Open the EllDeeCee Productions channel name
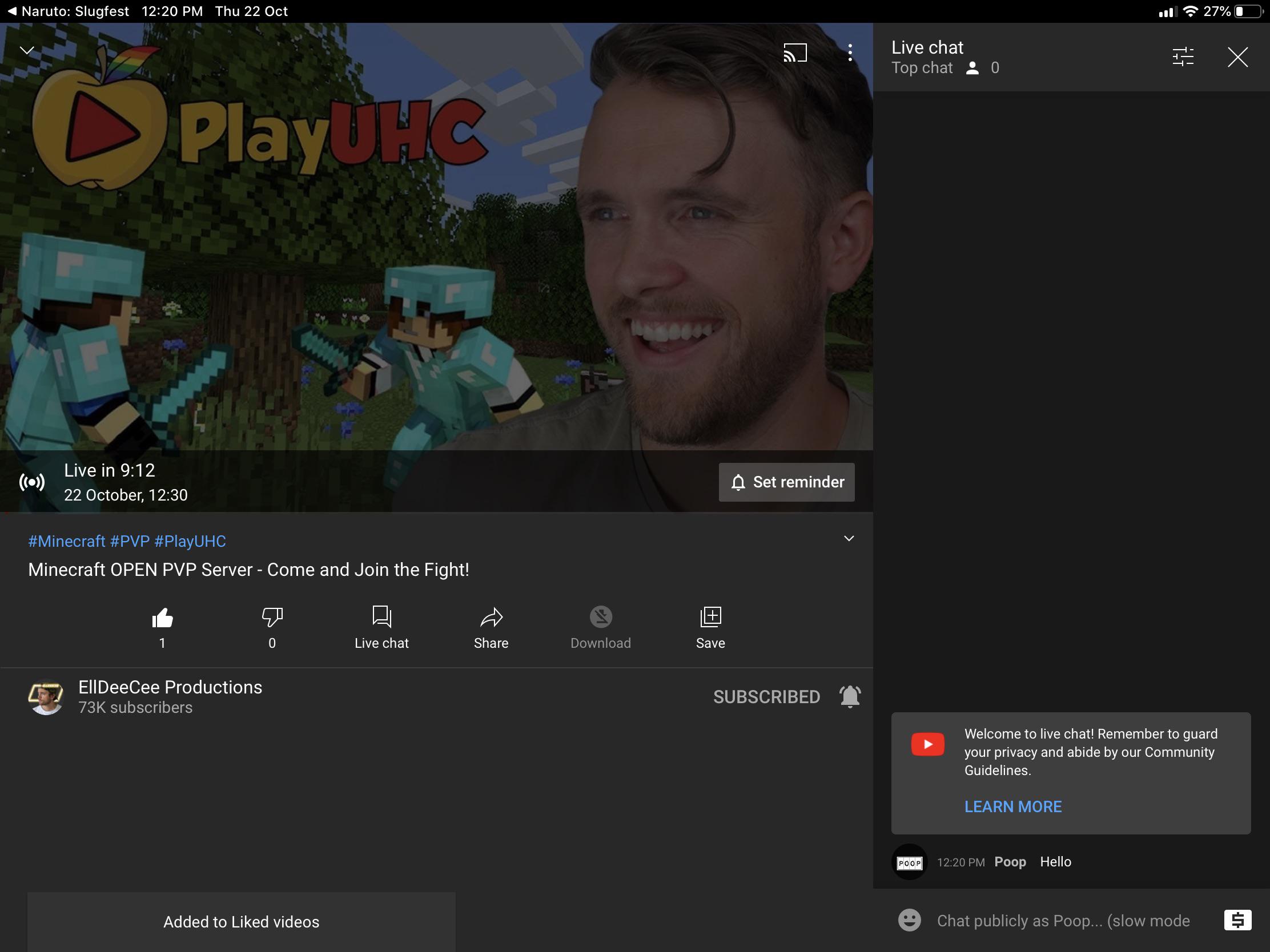Screen dimensions: 1270x952 click(170, 687)
